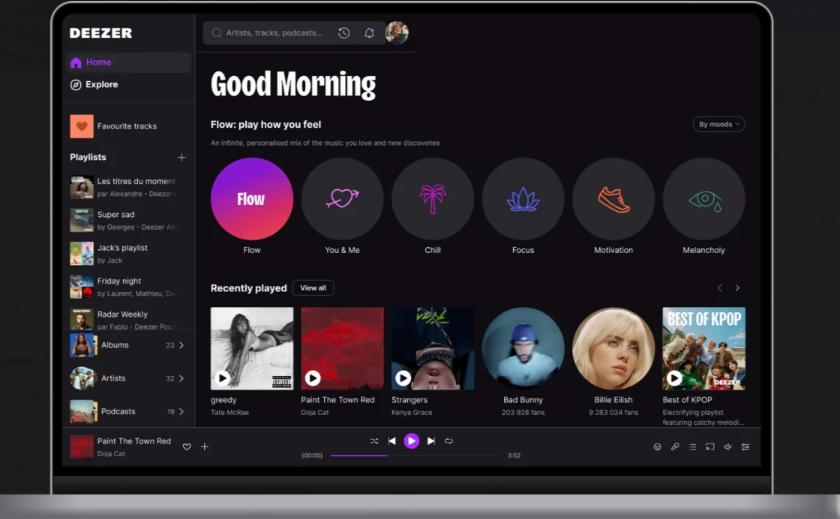Click Doja Cat in the player bar
Viewport: 840px width, 519px height.
[111, 454]
